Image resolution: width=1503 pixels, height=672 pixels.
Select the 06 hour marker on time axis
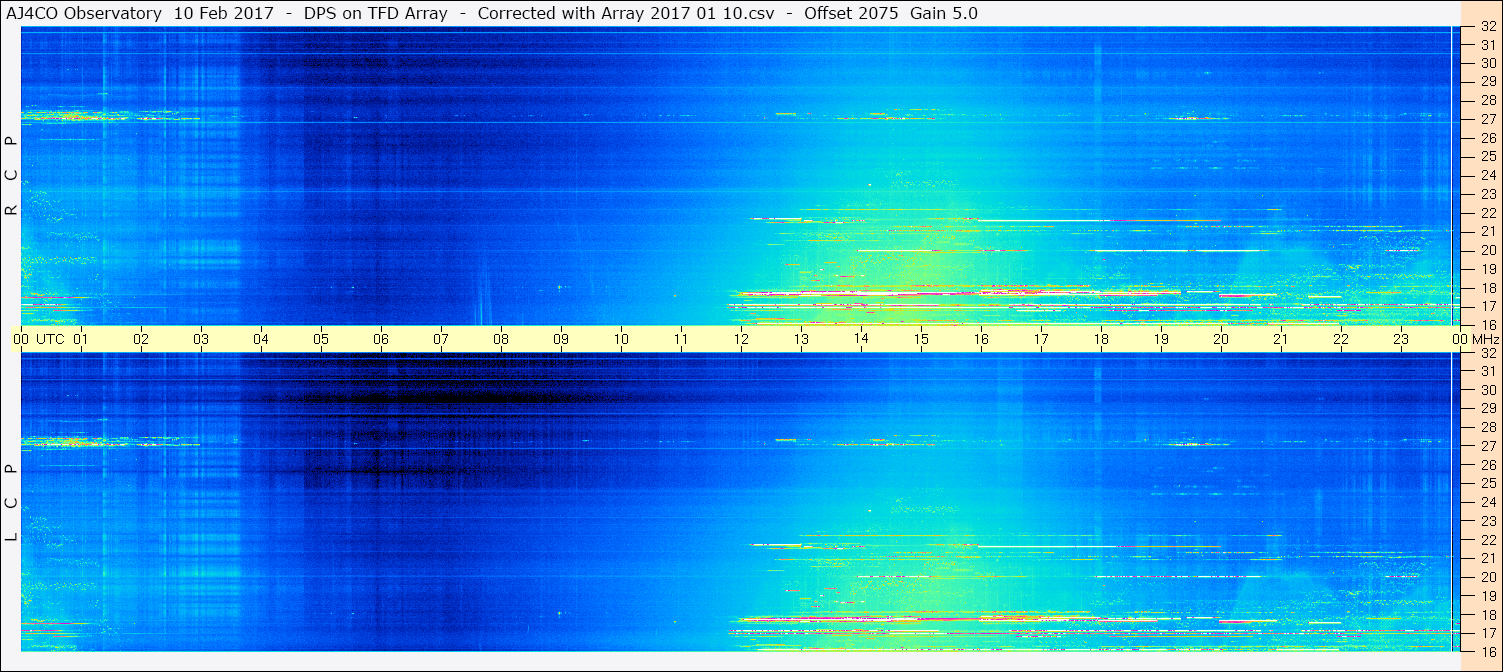(x=381, y=339)
